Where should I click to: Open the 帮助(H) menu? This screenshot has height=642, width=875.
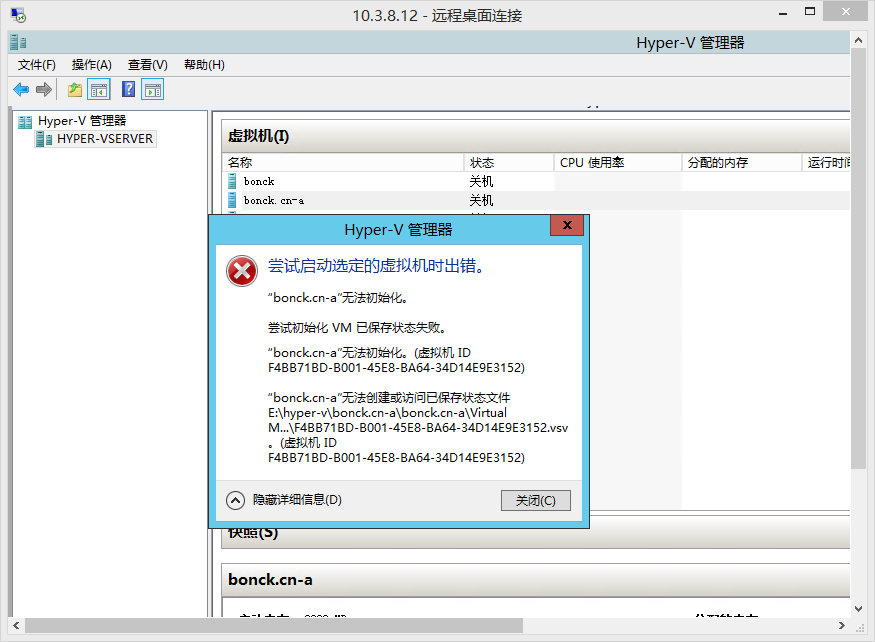click(x=204, y=65)
